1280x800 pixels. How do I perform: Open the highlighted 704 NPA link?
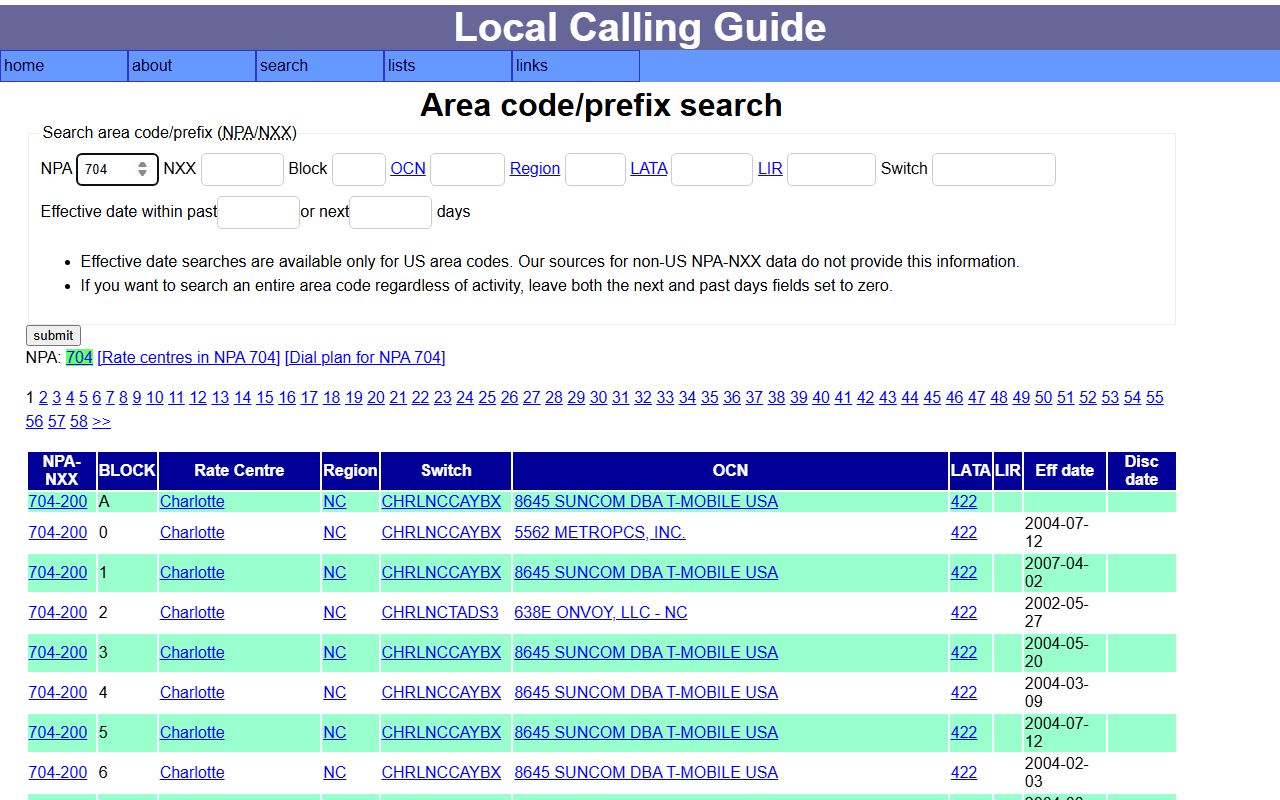click(x=79, y=358)
